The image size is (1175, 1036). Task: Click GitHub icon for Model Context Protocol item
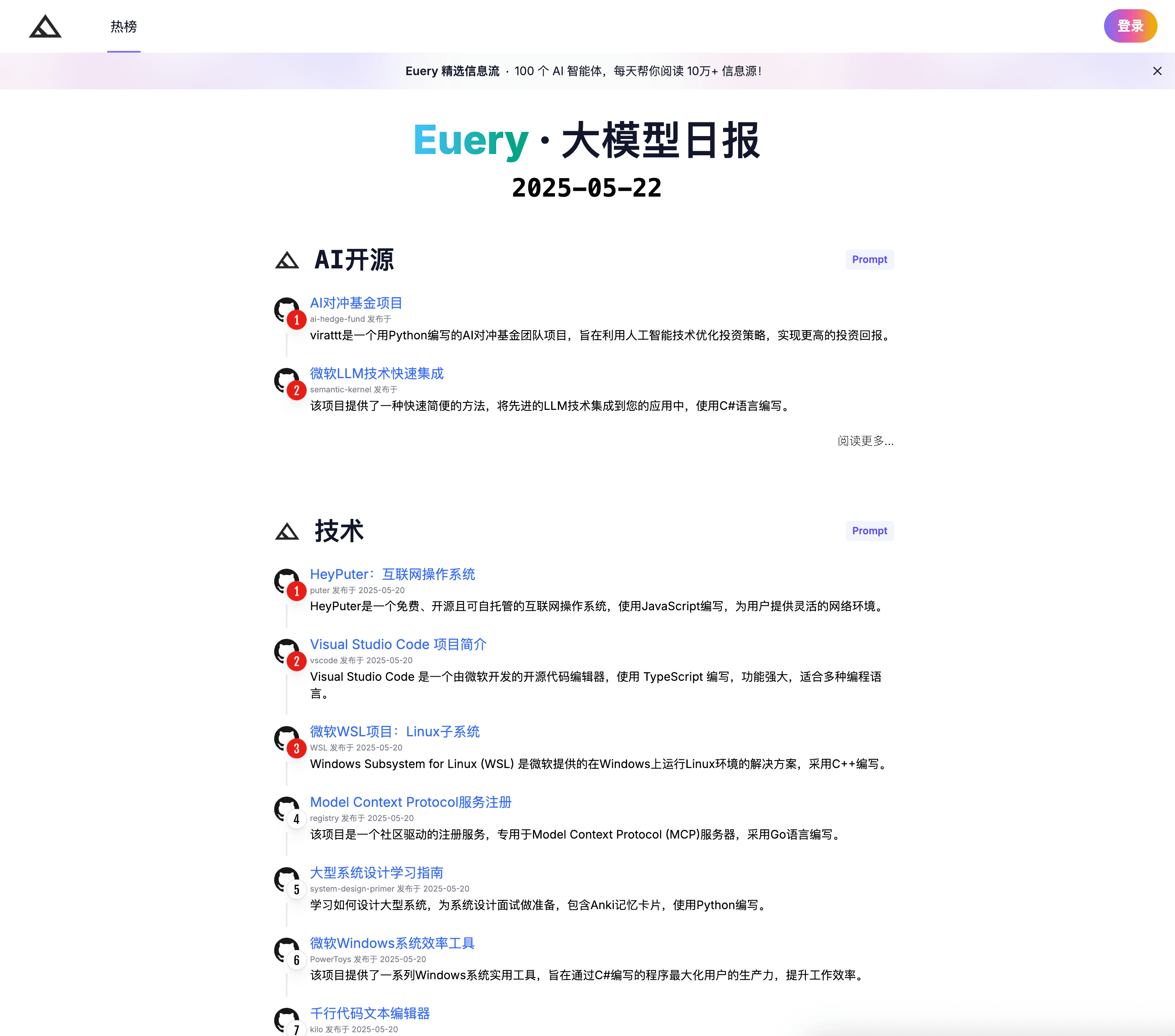click(286, 809)
